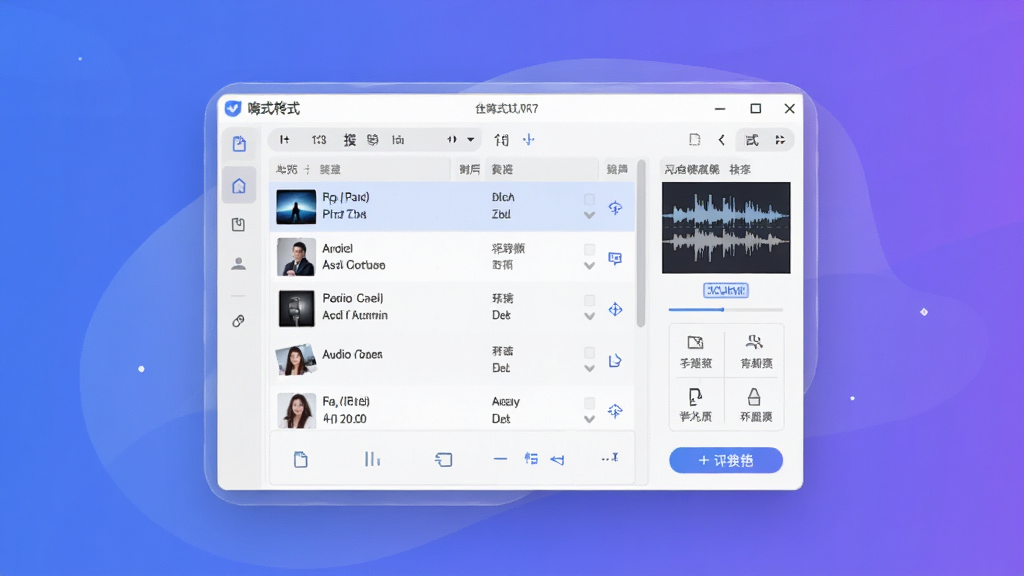Click the wide column header above Dlch
Screen dimensions: 1024x576
click(x=541, y=170)
